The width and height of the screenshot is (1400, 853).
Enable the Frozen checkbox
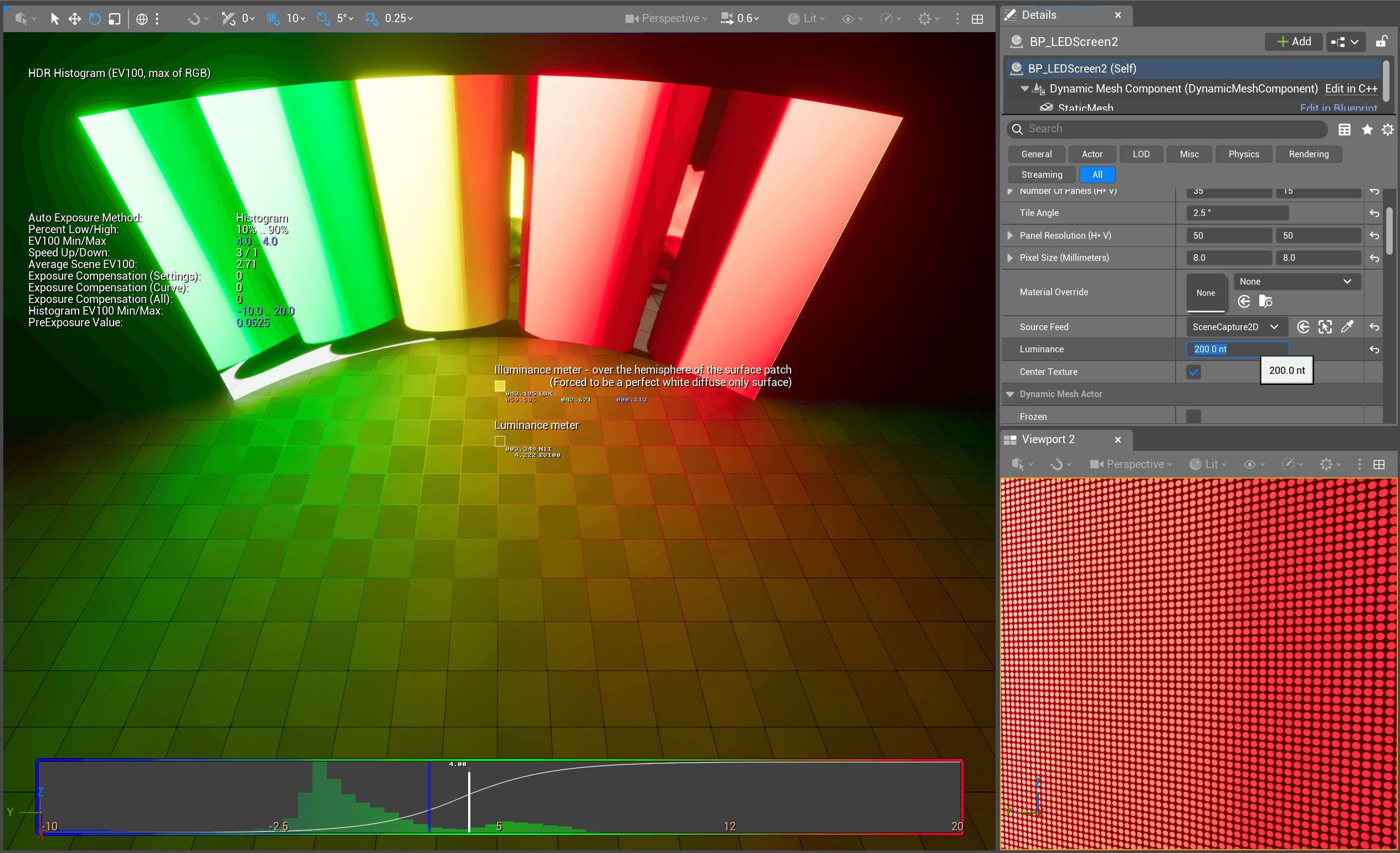click(1193, 417)
